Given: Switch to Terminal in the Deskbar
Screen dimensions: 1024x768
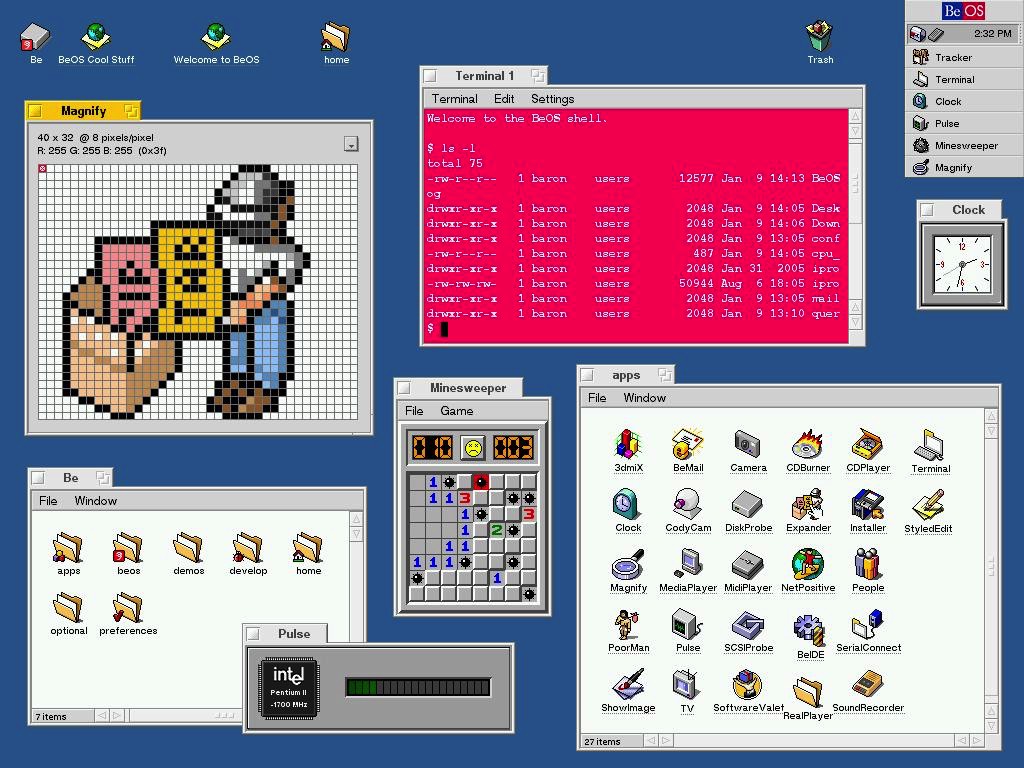Looking at the screenshot, I should tap(964, 80).
